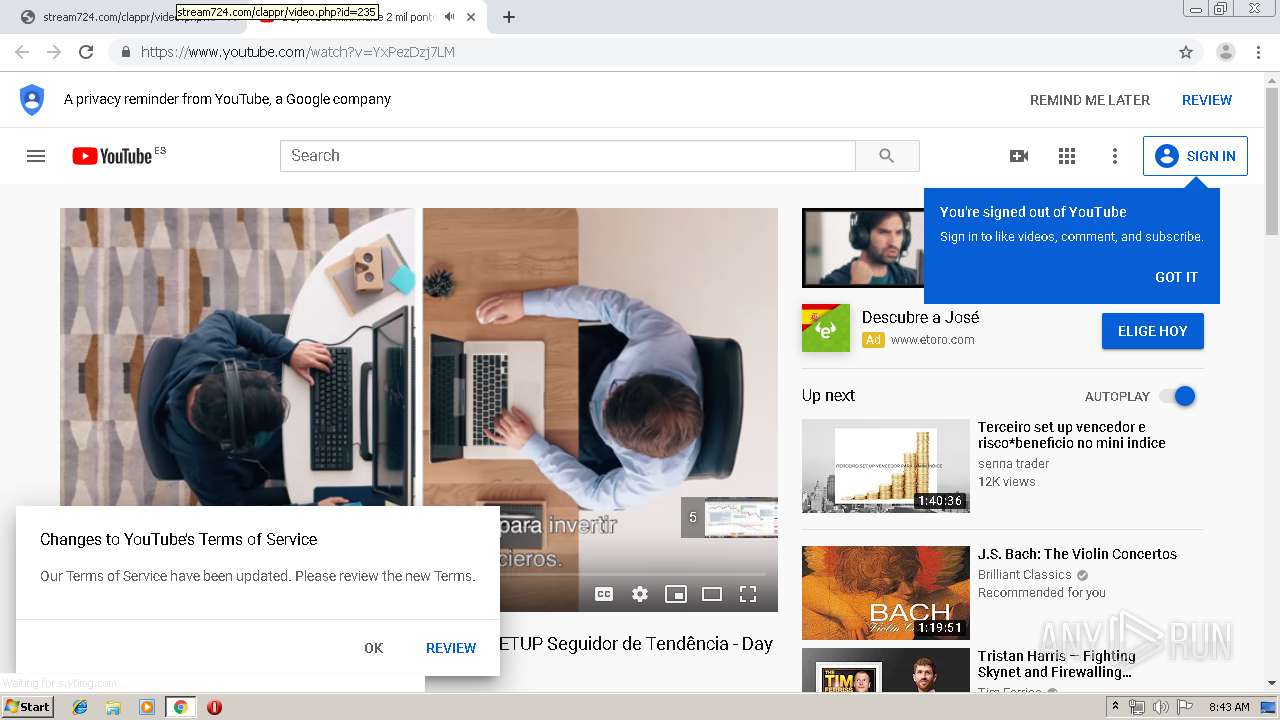
Task: Open the Action Center flag icon
Action: (x=1185, y=707)
